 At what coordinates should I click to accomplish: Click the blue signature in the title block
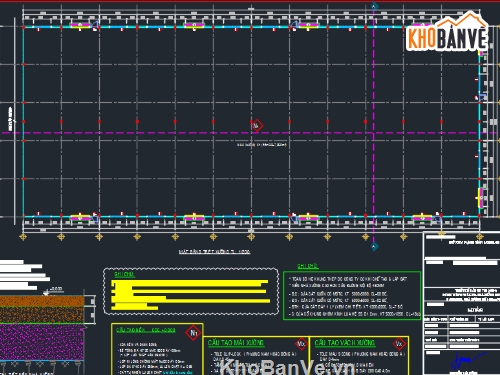[x=466, y=361]
